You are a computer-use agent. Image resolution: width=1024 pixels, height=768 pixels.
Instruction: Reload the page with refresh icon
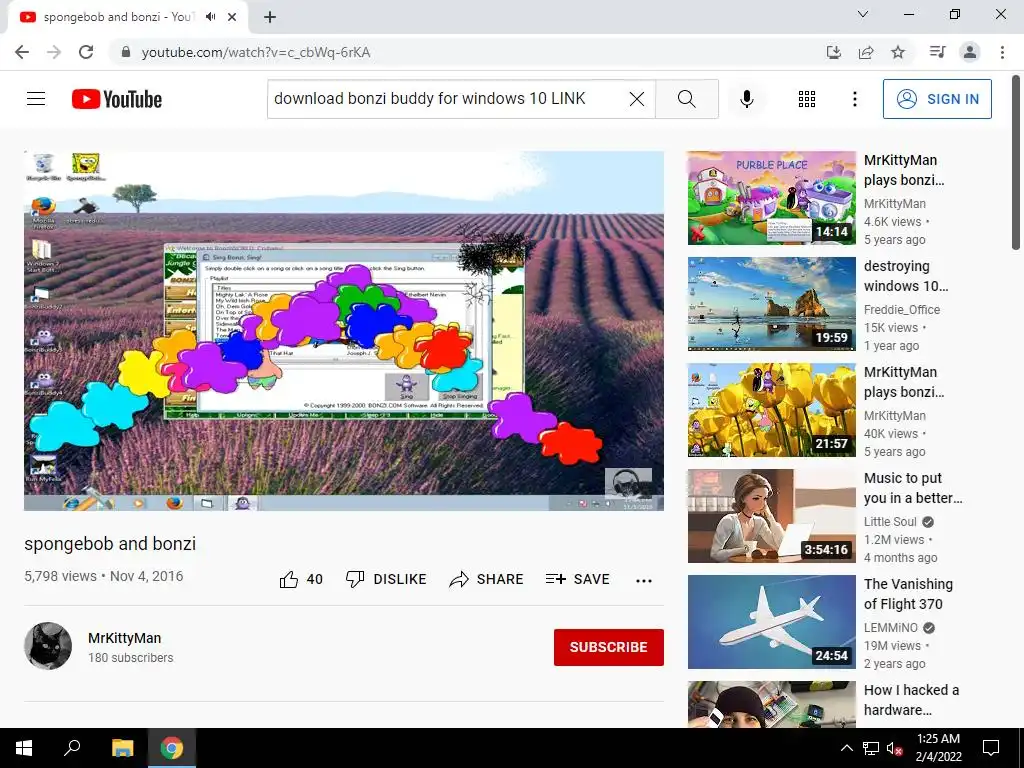point(86,52)
